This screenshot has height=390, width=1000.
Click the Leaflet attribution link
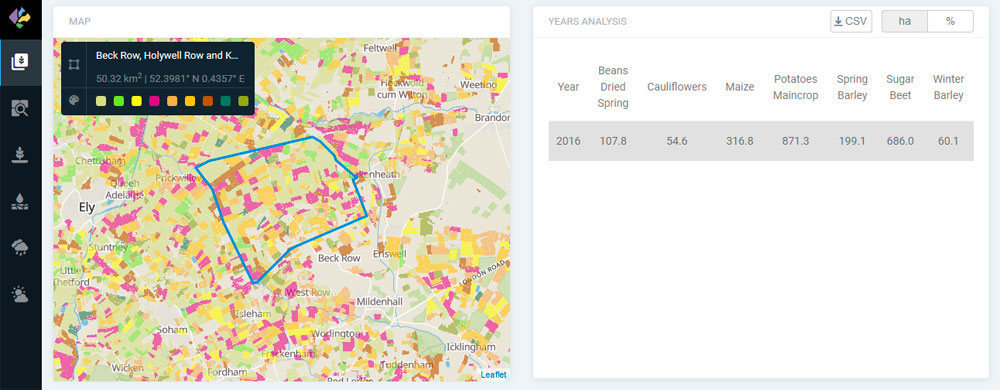[494, 375]
